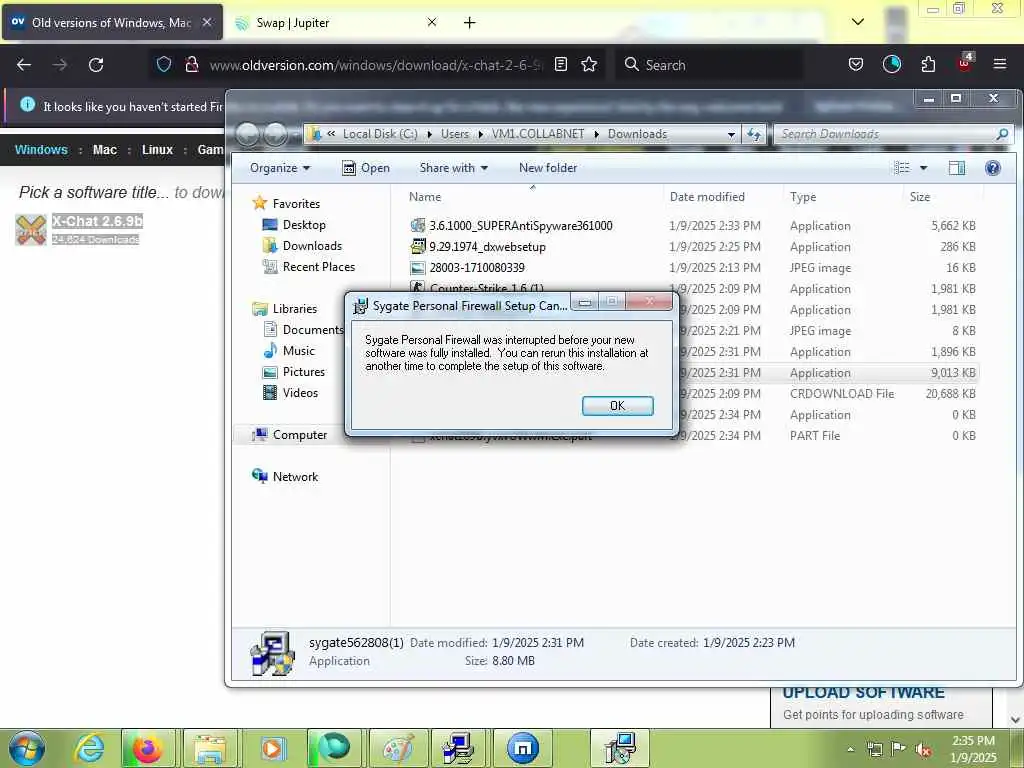This screenshot has width=1024, height=768.
Task: Change view with the Explorer views icon
Action: coord(902,168)
